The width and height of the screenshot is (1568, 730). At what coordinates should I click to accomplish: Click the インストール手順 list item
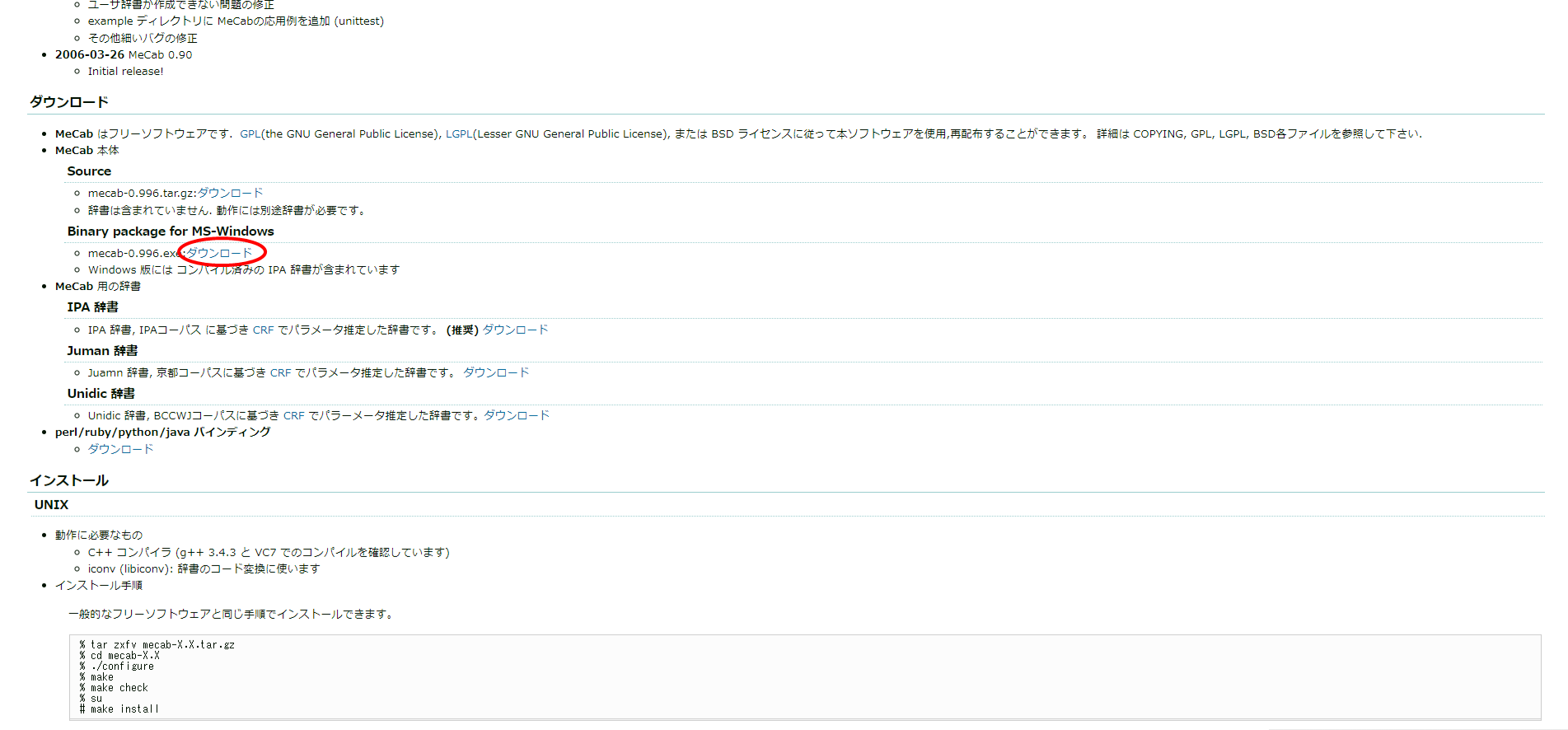point(98,585)
